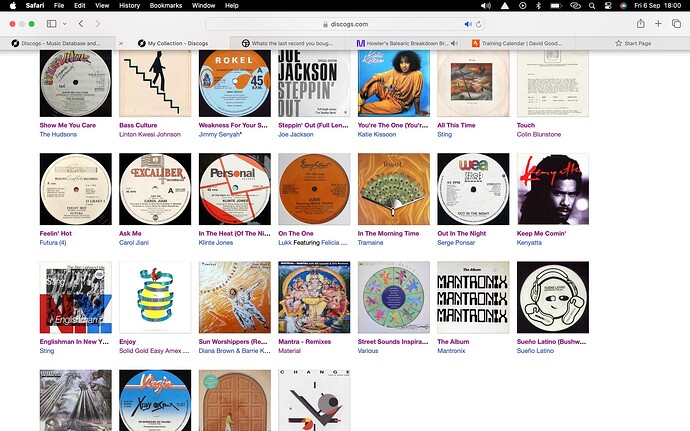This screenshot has height=431, width=690.
Task: Open Diana Brown & Barrie artist link
Action: tap(235, 351)
